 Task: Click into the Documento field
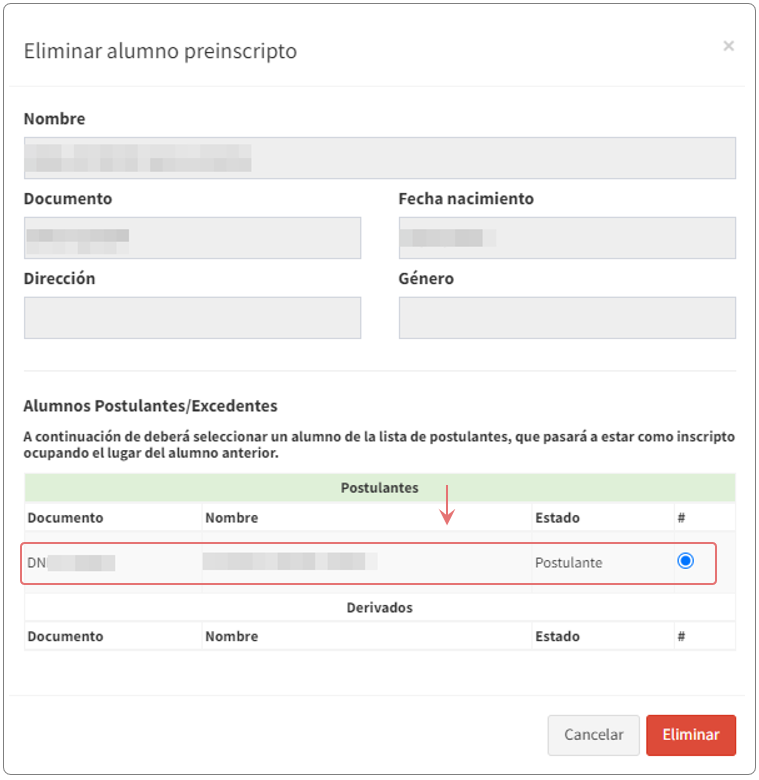(192, 238)
